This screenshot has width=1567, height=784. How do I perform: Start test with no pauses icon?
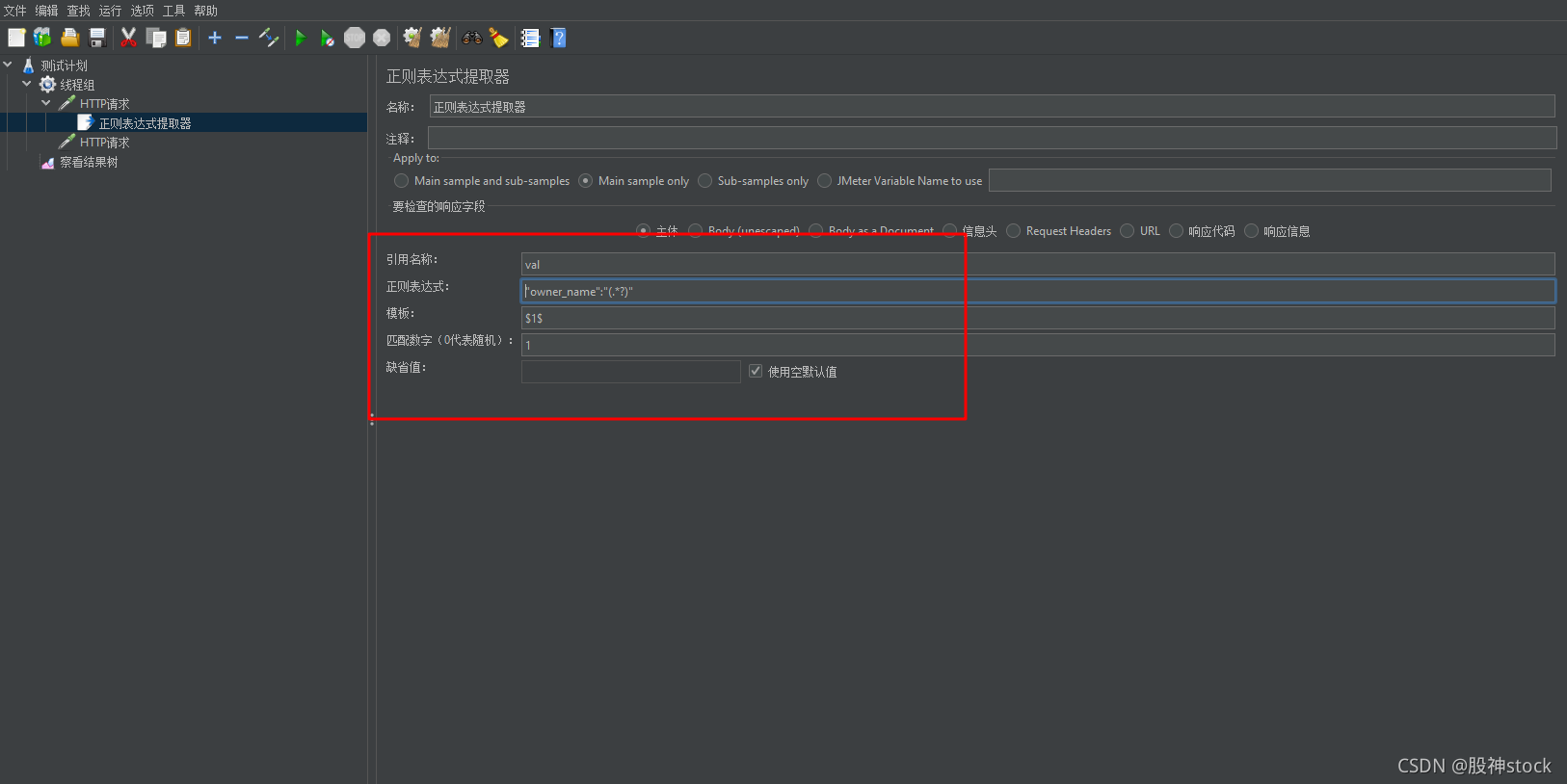pyautogui.click(x=328, y=38)
